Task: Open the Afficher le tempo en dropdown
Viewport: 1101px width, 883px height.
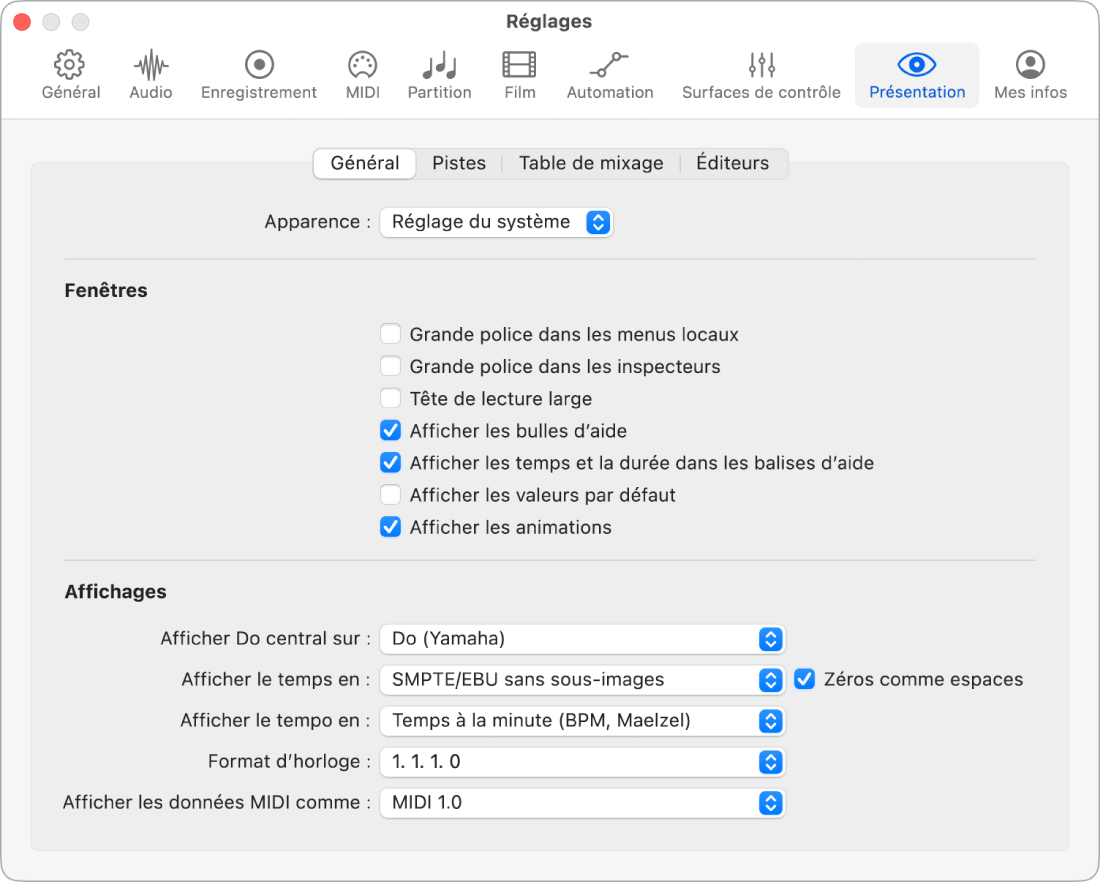Action: point(582,721)
